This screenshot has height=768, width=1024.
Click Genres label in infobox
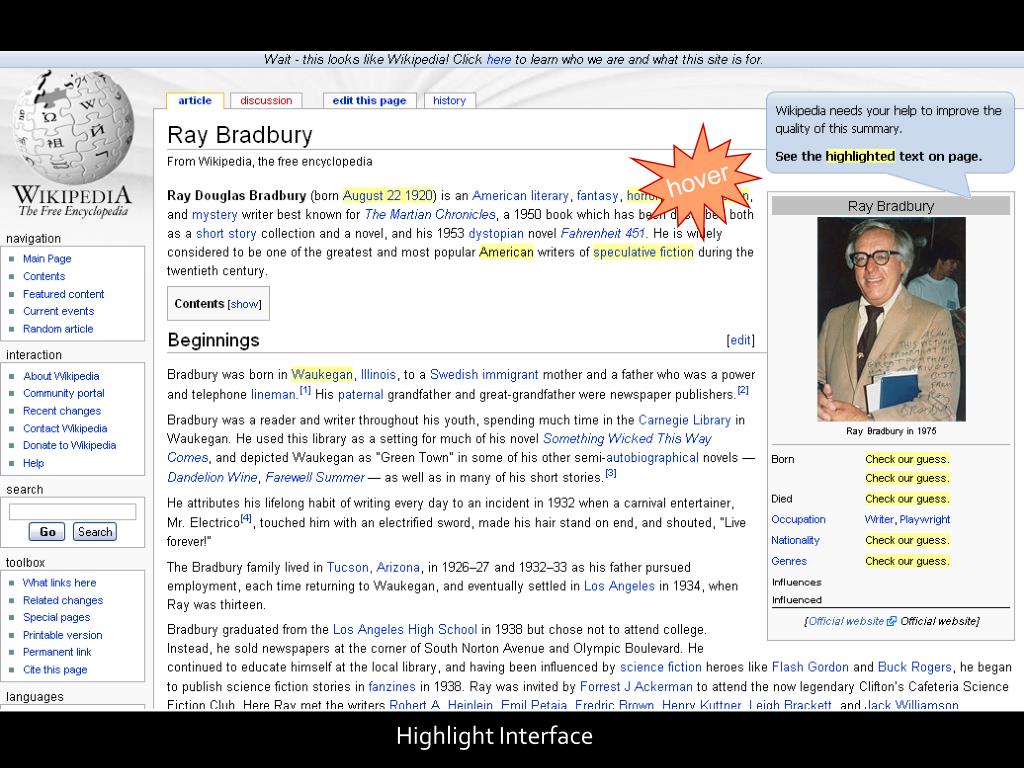click(789, 561)
